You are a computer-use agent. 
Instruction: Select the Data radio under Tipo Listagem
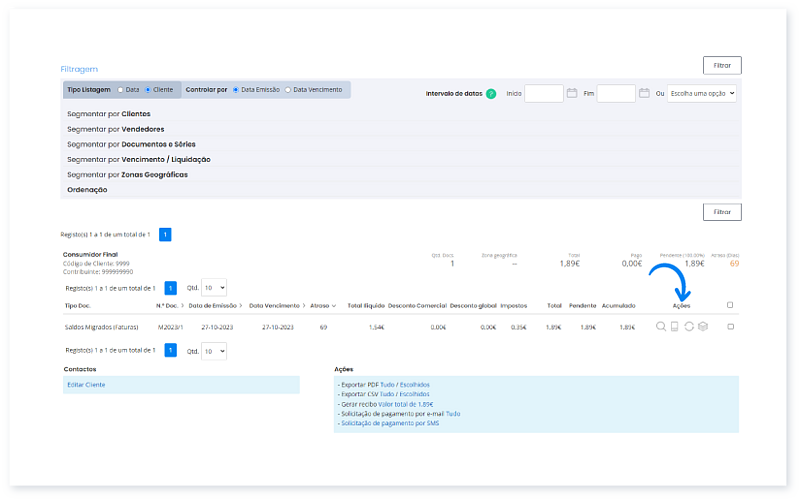[x=120, y=90]
